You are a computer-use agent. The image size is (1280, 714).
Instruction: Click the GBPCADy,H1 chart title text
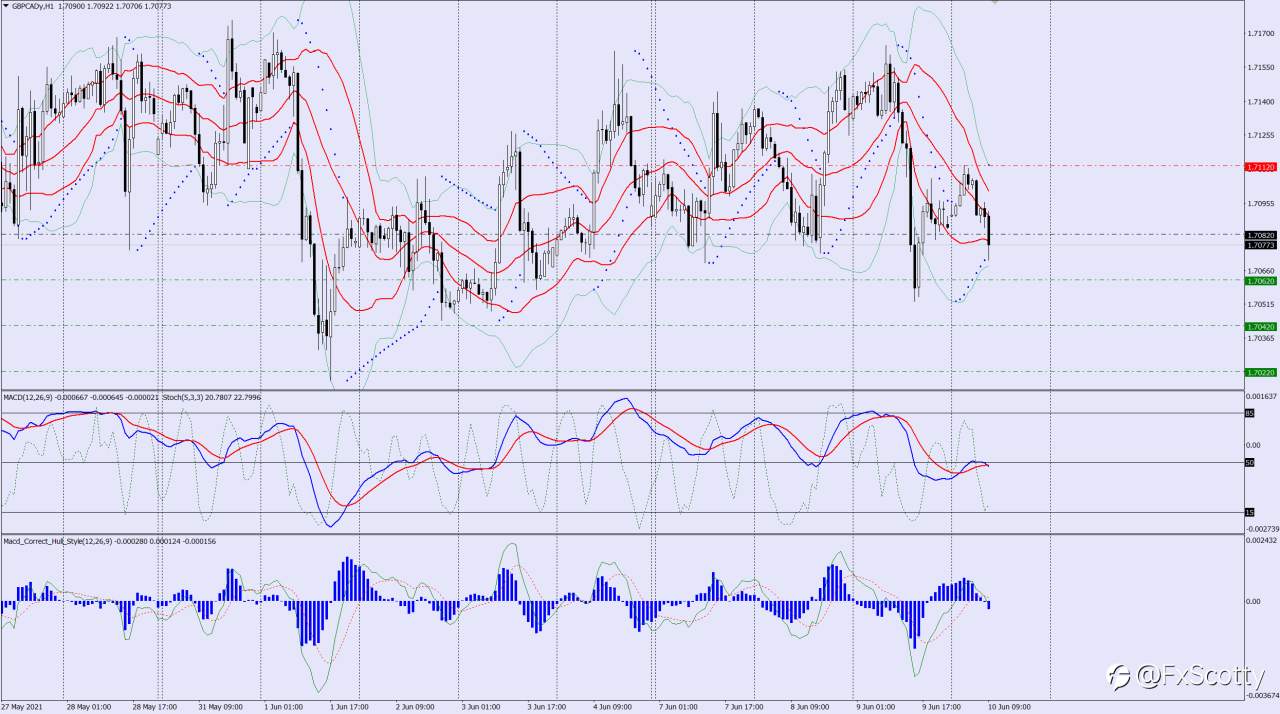[32, 5]
